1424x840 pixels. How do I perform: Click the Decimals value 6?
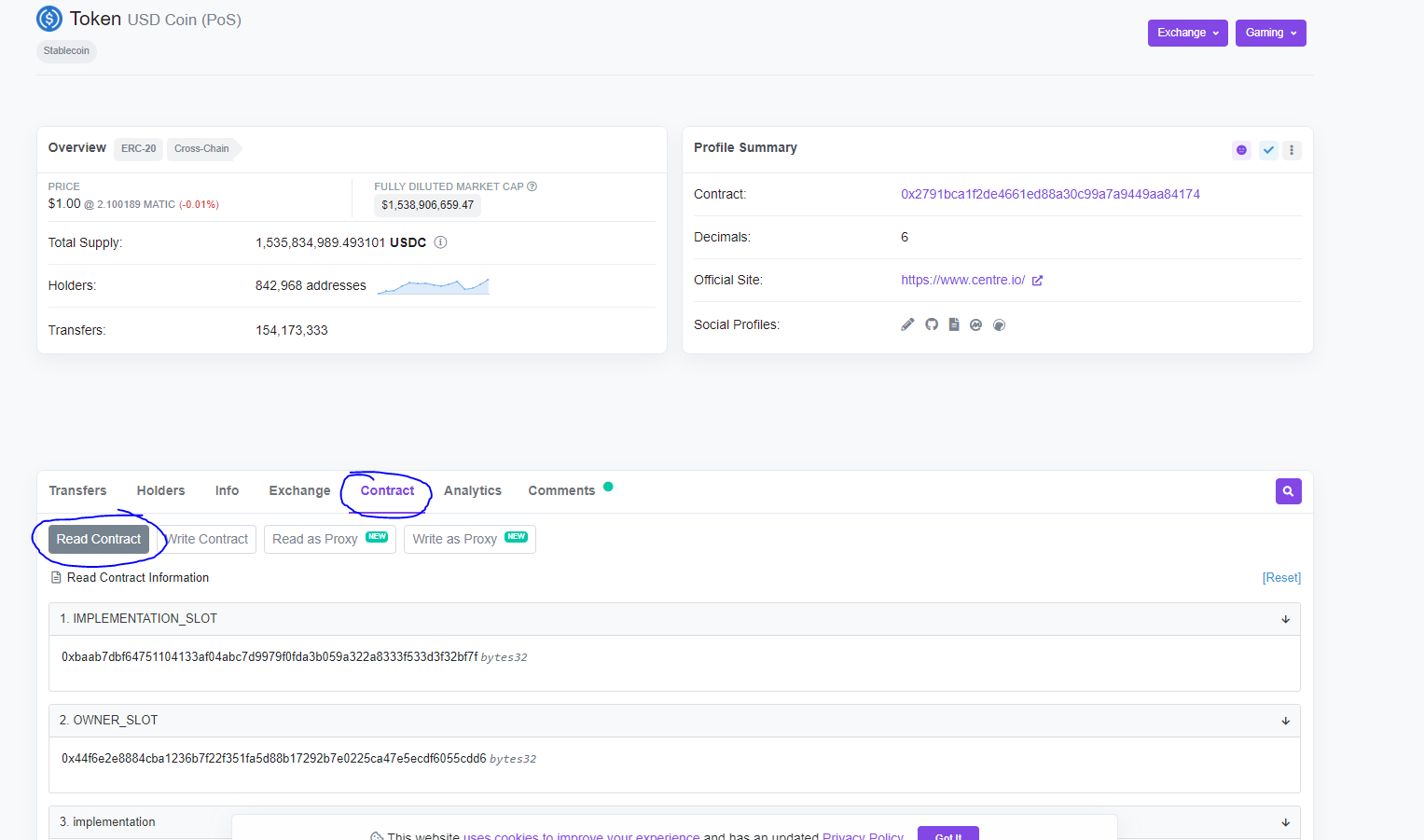pyautogui.click(x=905, y=237)
